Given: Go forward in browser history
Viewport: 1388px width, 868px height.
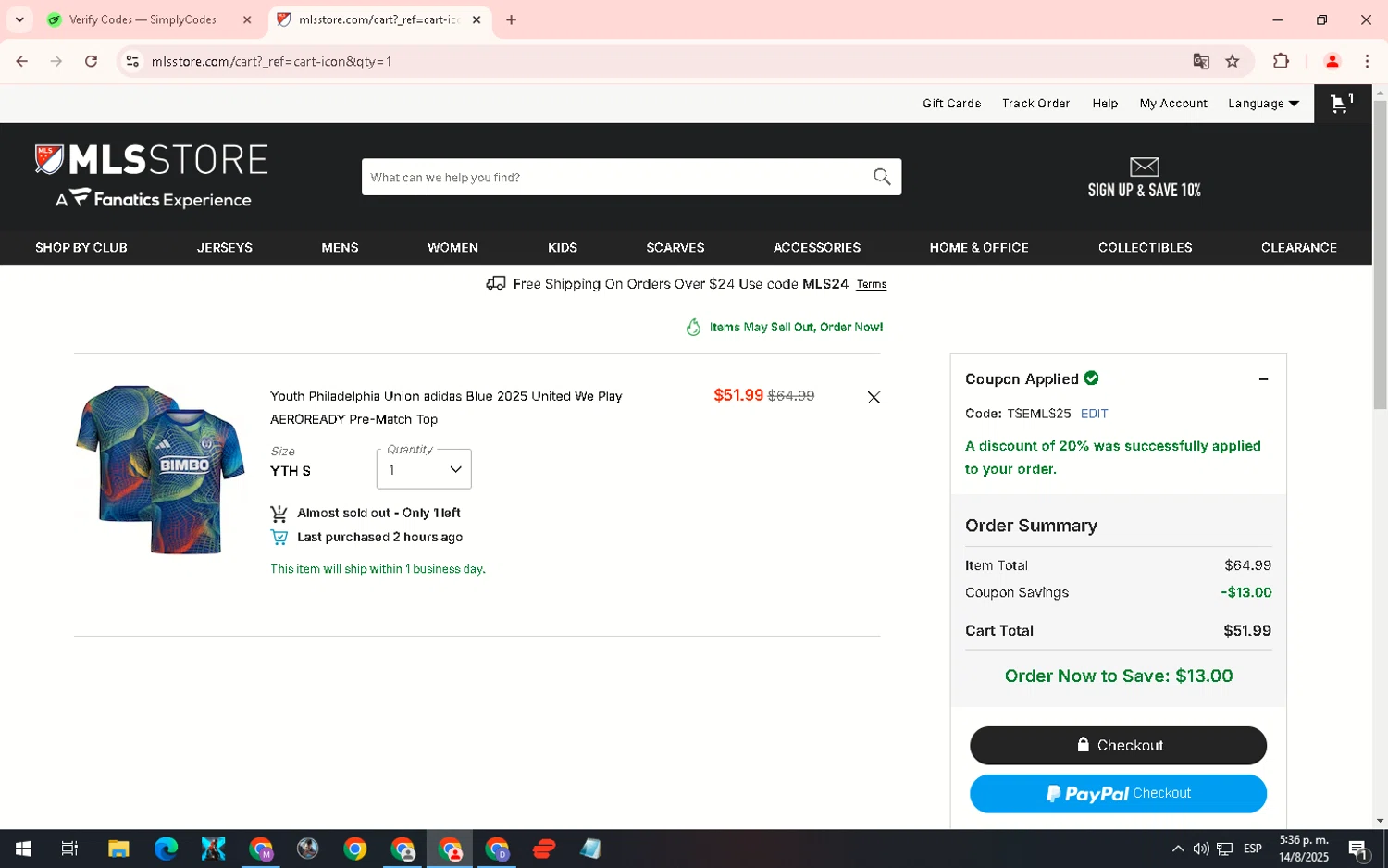Looking at the screenshot, I should pyautogui.click(x=56, y=61).
